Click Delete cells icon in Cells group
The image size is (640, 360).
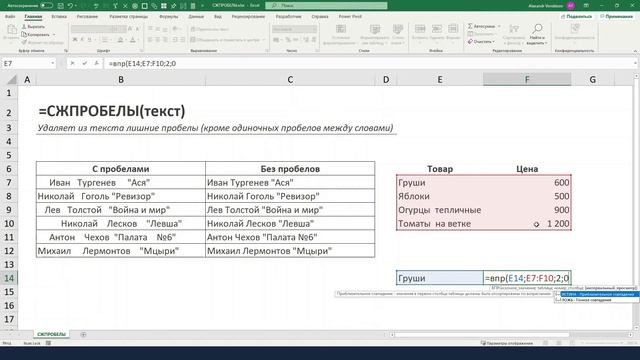tap(437, 29)
